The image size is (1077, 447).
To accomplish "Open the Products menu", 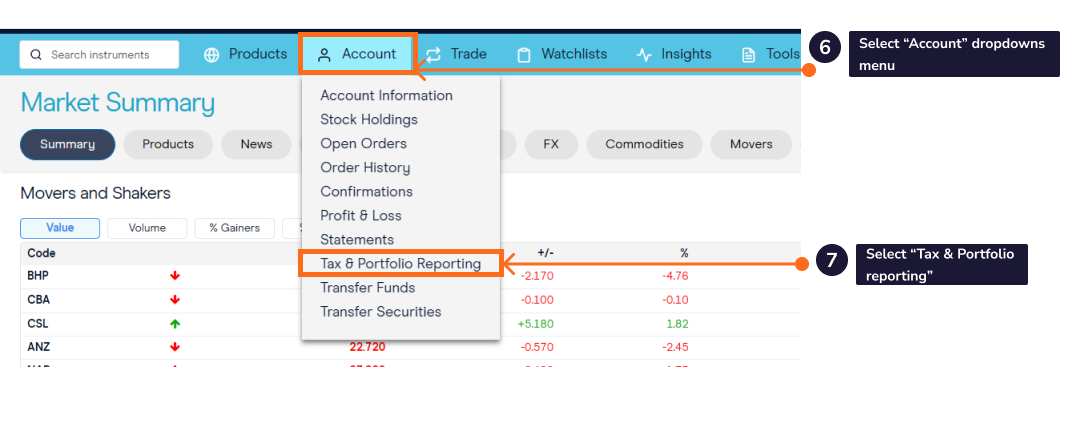I will (245, 54).
